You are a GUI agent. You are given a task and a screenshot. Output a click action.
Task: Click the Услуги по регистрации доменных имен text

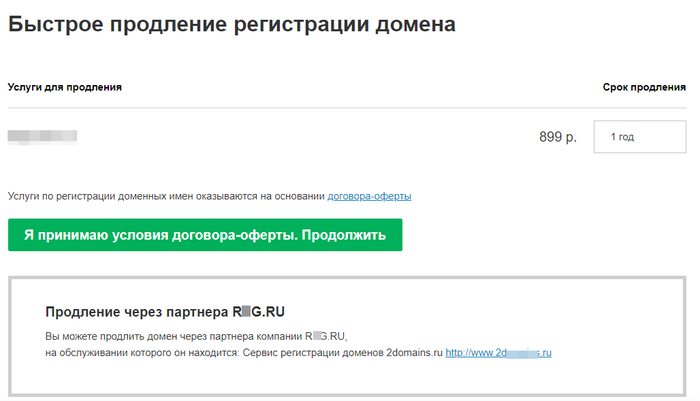(x=166, y=196)
